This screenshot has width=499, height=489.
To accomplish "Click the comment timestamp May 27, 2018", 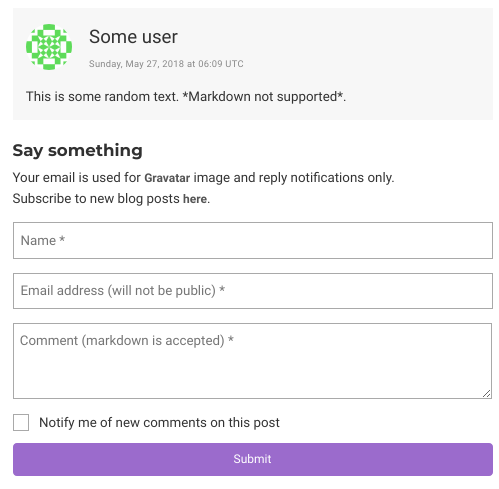I will pyautogui.click(x=166, y=64).
